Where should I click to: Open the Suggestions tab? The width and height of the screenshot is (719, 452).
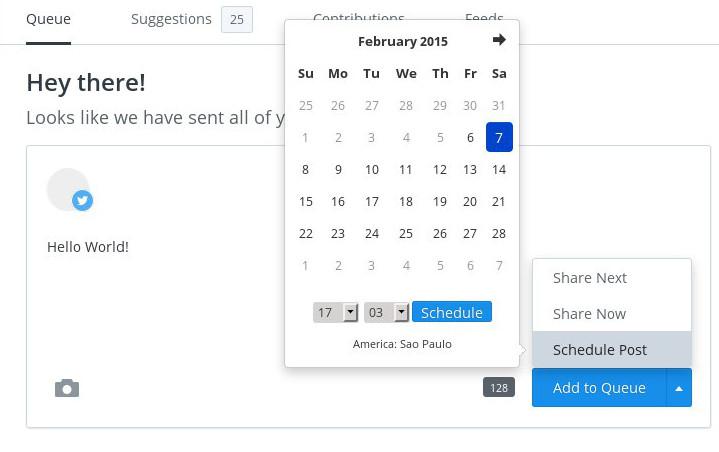(x=171, y=19)
